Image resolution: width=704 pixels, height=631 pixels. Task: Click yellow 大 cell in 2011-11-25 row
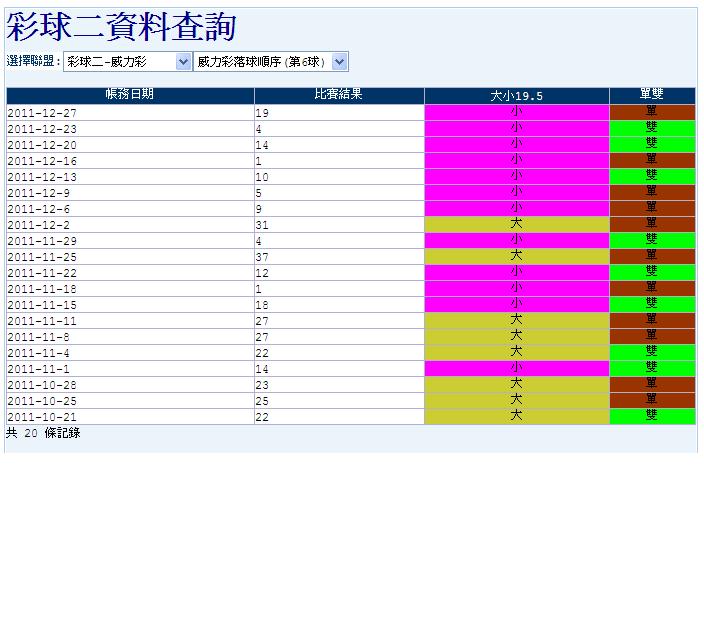(x=517, y=257)
